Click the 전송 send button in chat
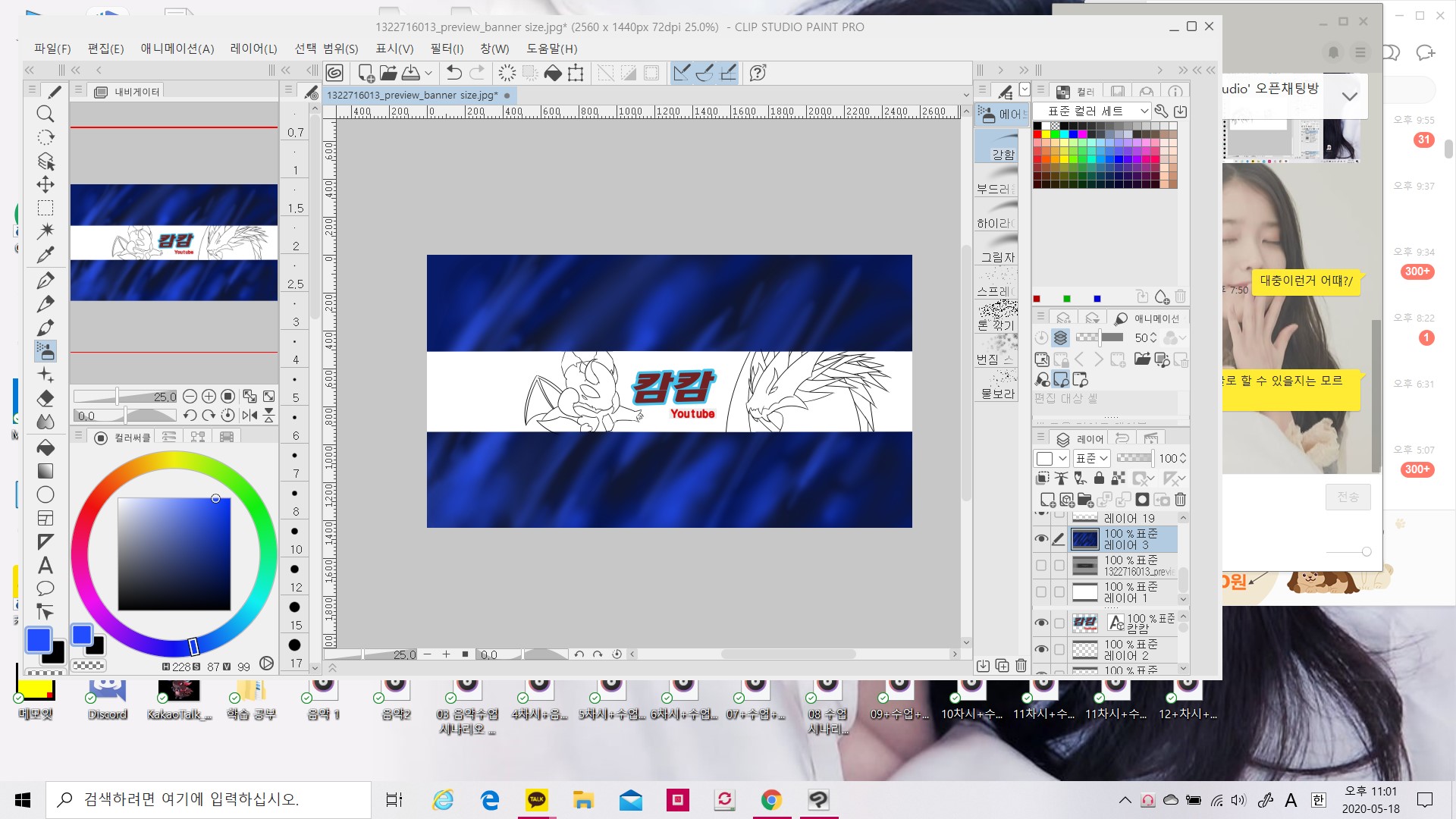Image resolution: width=1456 pixels, height=819 pixels. pyautogui.click(x=1348, y=497)
